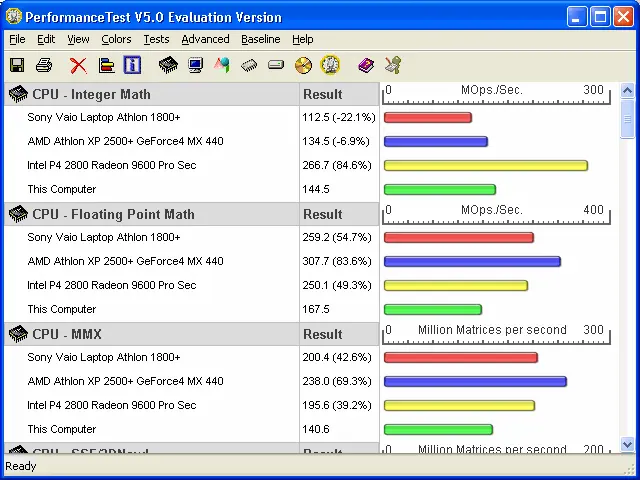Select Intel P4 2800 row under CPU - MMX
The image size is (640, 480).
click(192, 405)
